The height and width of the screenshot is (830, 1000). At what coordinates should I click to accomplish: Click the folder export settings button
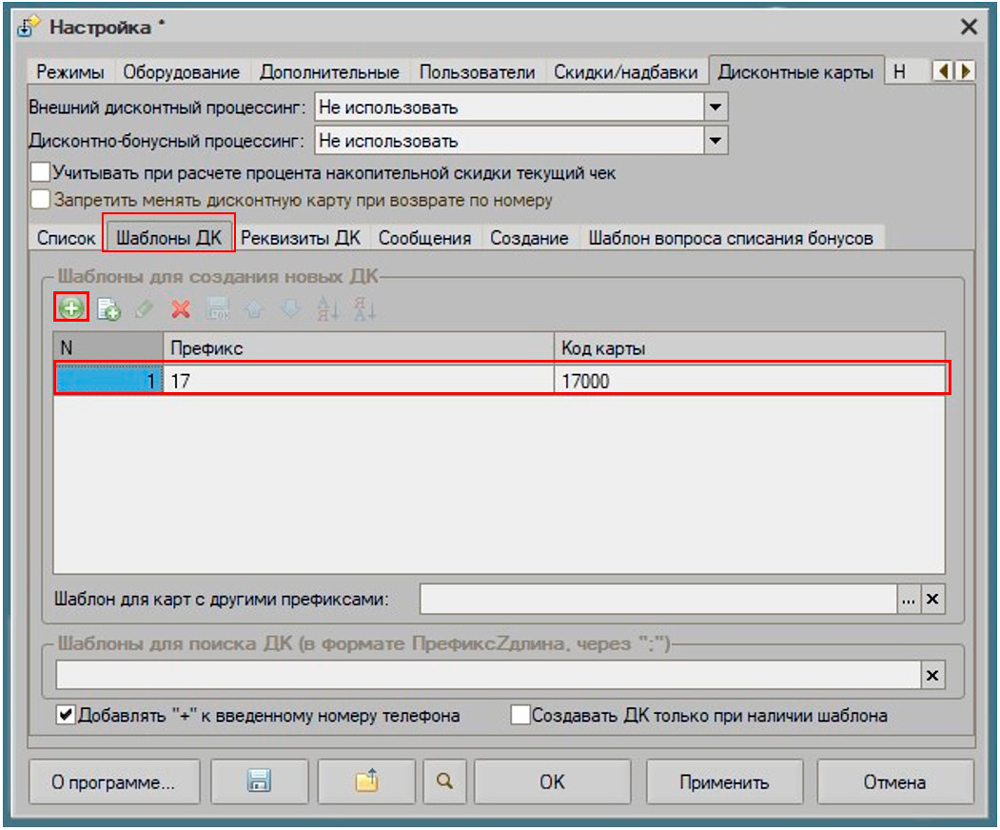[366, 782]
